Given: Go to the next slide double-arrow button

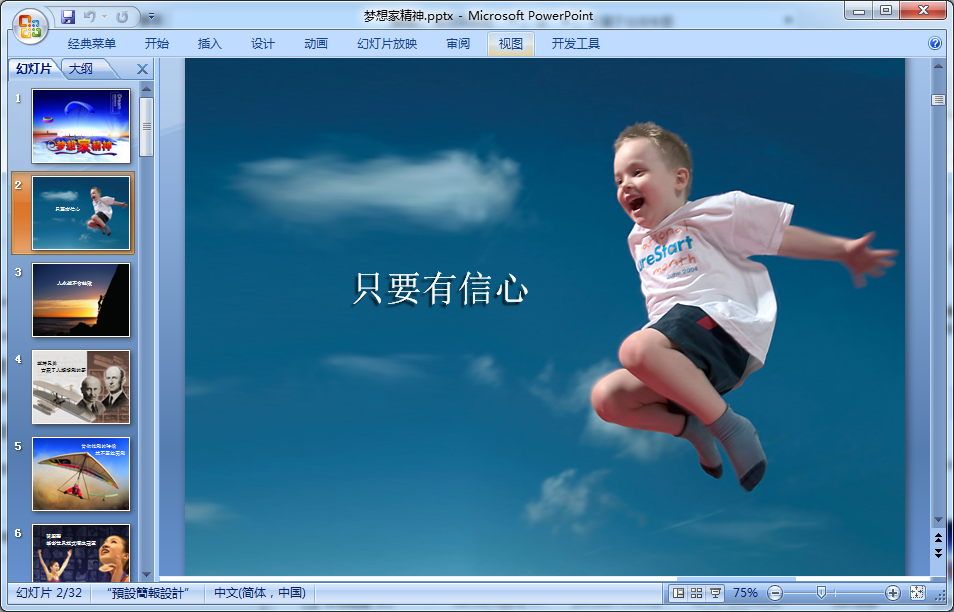Looking at the screenshot, I should 938,553.
